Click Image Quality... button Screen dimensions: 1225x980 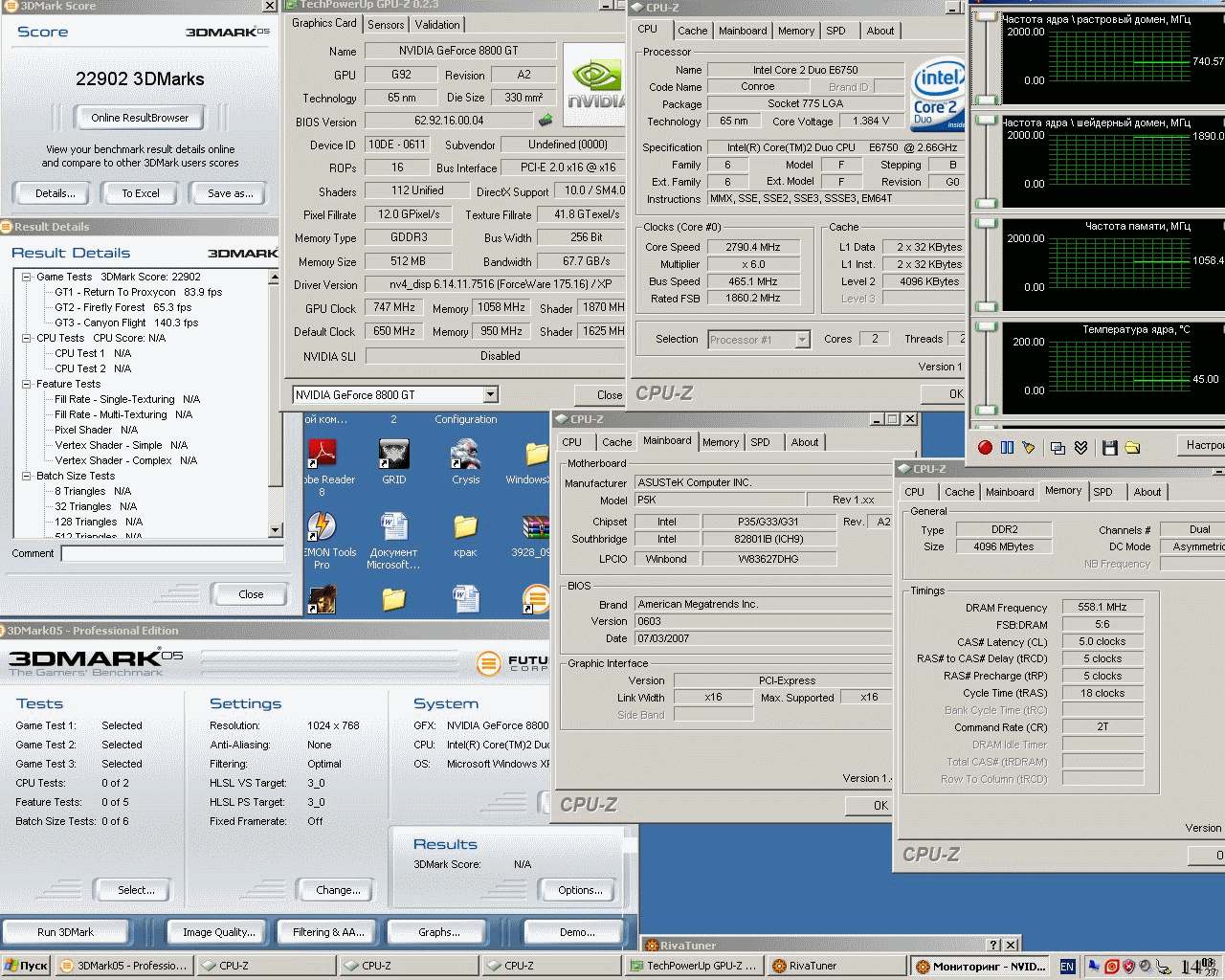click(x=219, y=932)
